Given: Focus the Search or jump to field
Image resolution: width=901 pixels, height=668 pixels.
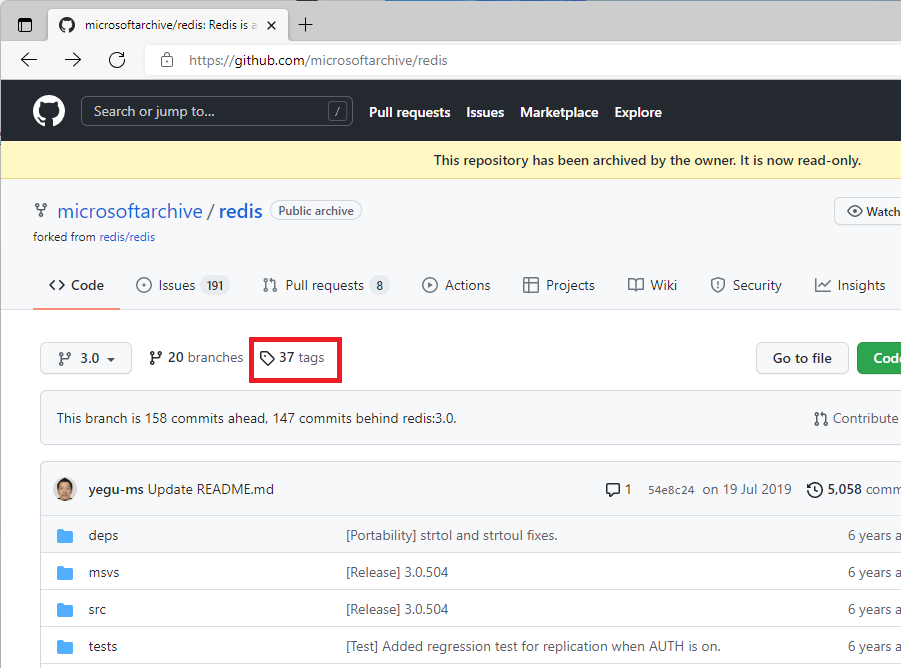Looking at the screenshot, I should [x=217, y=111].
